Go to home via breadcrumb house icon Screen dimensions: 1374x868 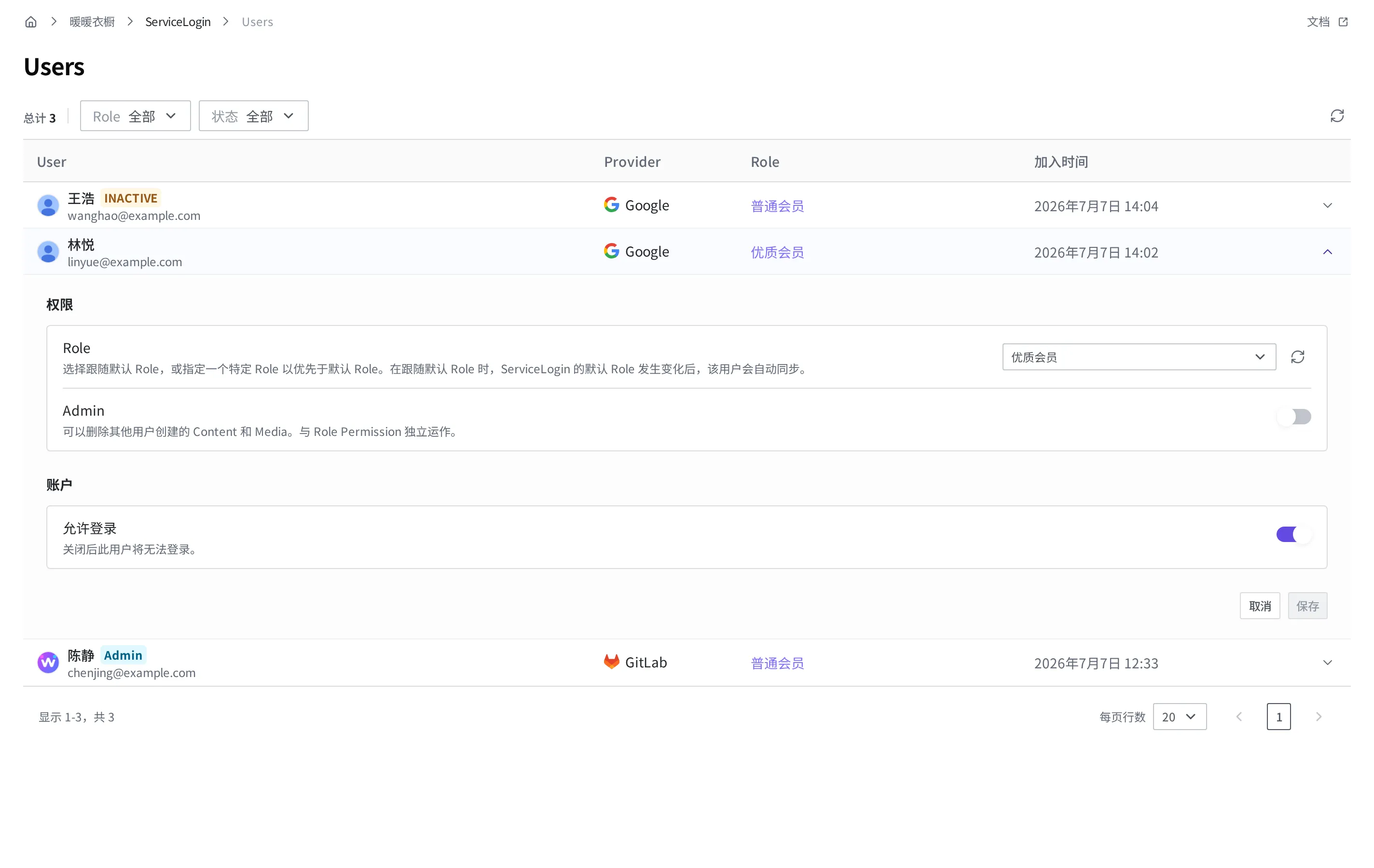pos(31,22)
